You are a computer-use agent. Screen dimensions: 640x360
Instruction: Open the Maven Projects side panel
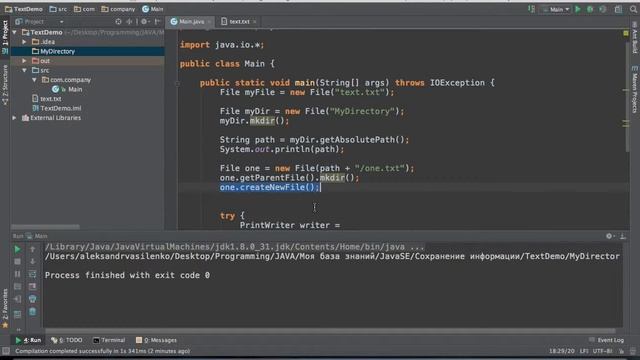[x=635, y=90]
